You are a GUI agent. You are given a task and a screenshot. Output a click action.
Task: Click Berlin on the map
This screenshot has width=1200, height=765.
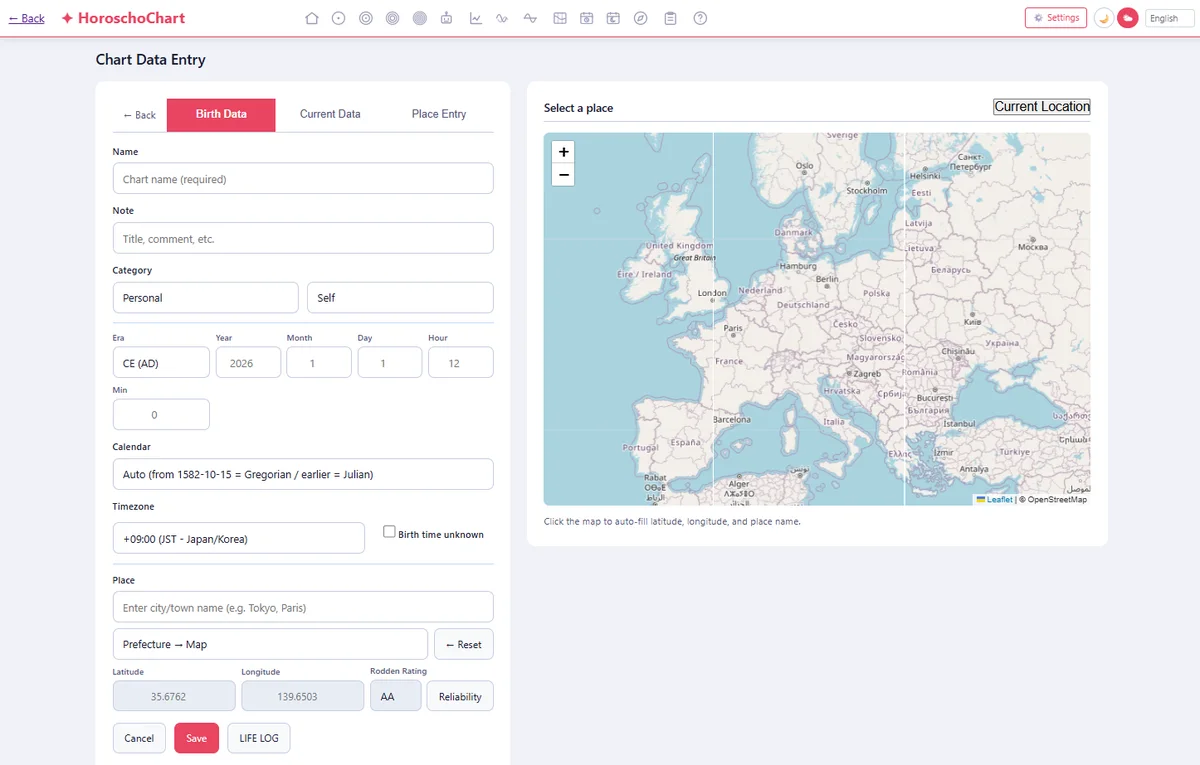point(827,279)
